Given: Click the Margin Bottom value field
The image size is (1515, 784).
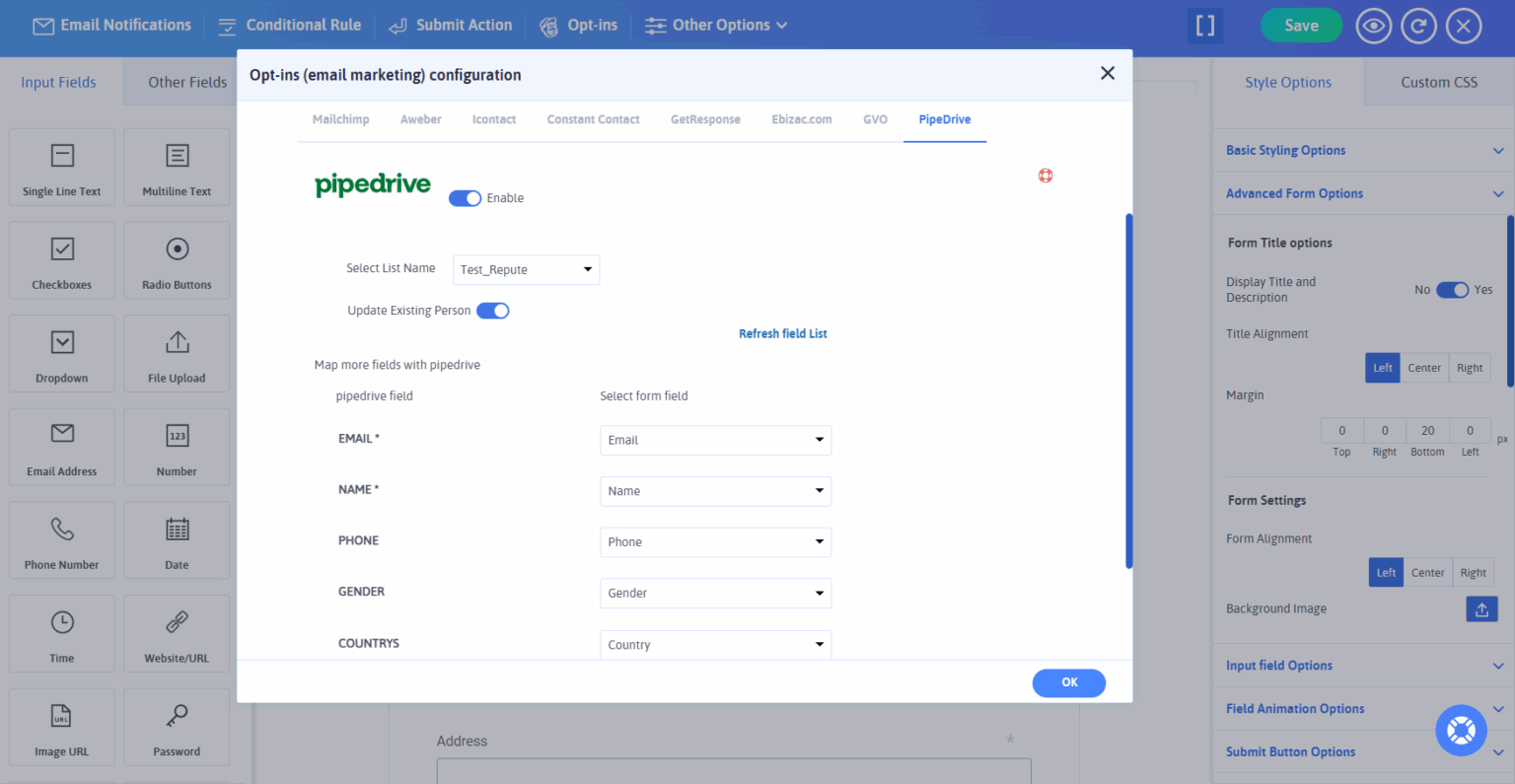Looking at the screenshot, I should [x=1427, y=431].
